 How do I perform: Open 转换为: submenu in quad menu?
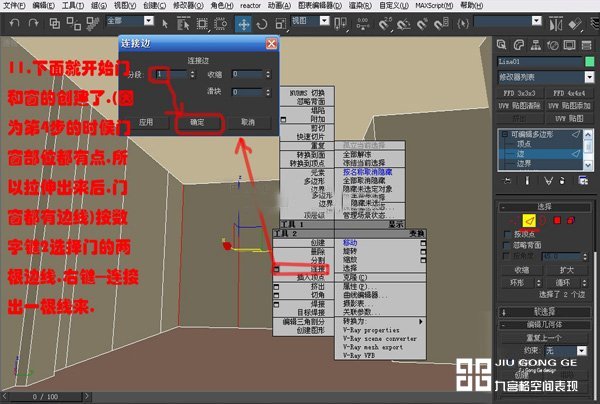tap(381, 321)
